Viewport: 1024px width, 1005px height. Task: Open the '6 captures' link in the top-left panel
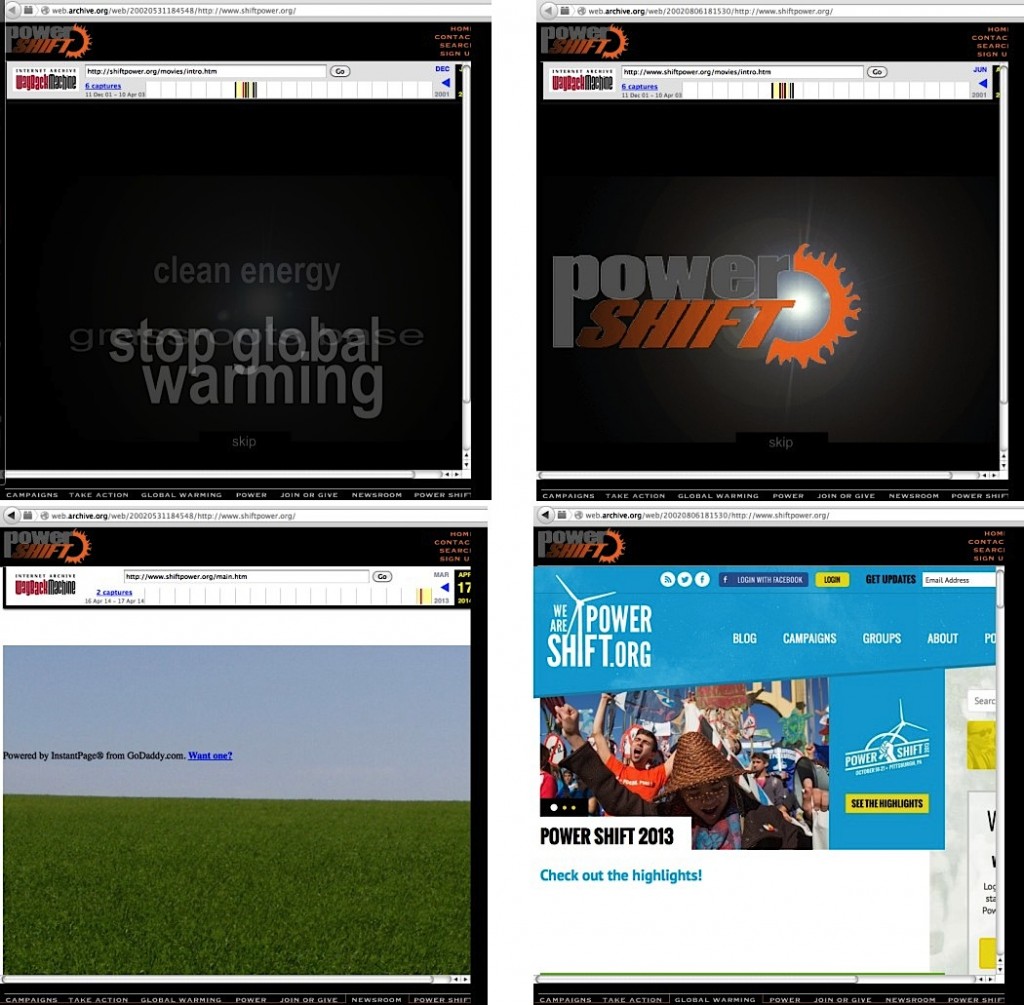(104, 86)
